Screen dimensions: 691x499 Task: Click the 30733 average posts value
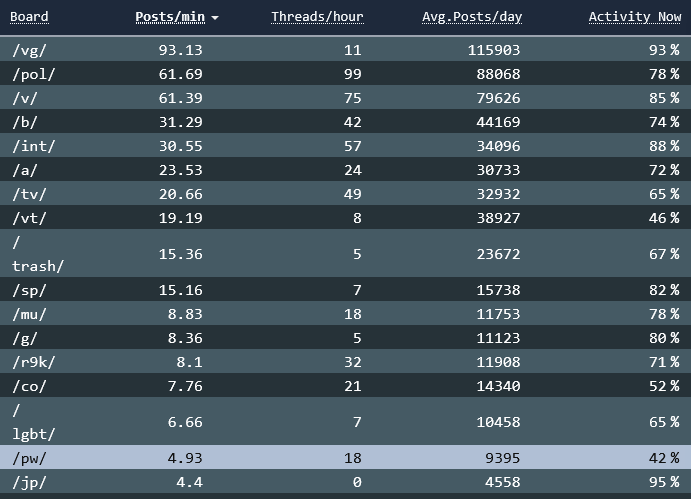[498, 170]
